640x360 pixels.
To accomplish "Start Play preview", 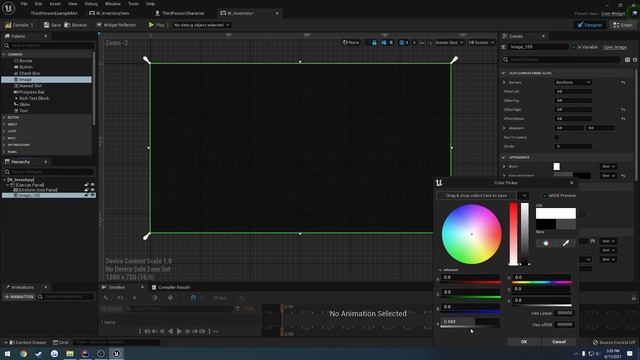I will [157, 25].
